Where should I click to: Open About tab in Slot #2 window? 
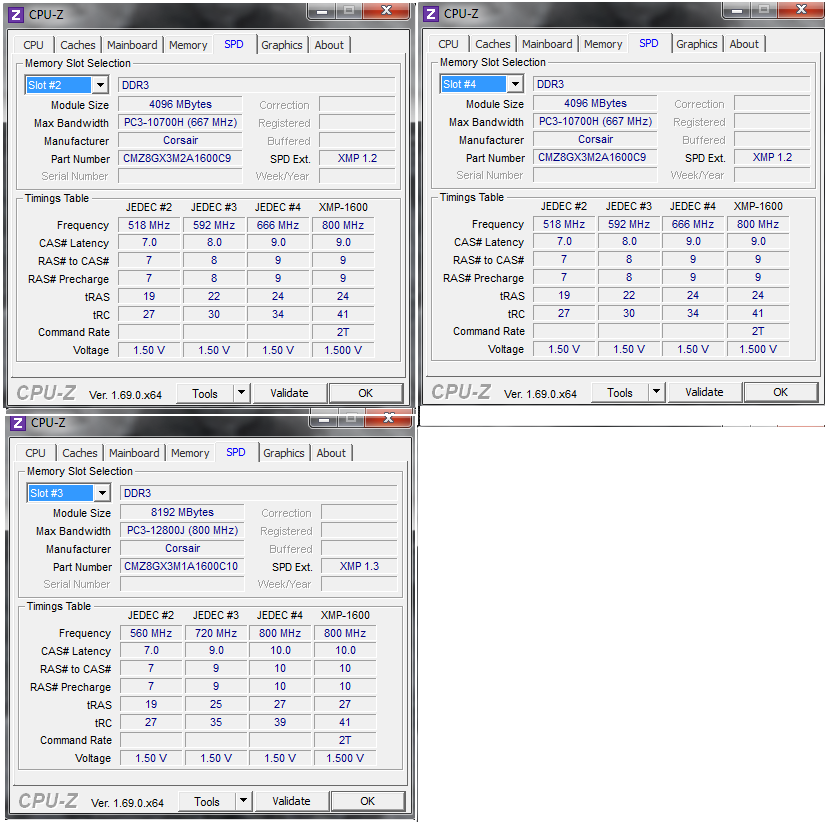point(329,45)
